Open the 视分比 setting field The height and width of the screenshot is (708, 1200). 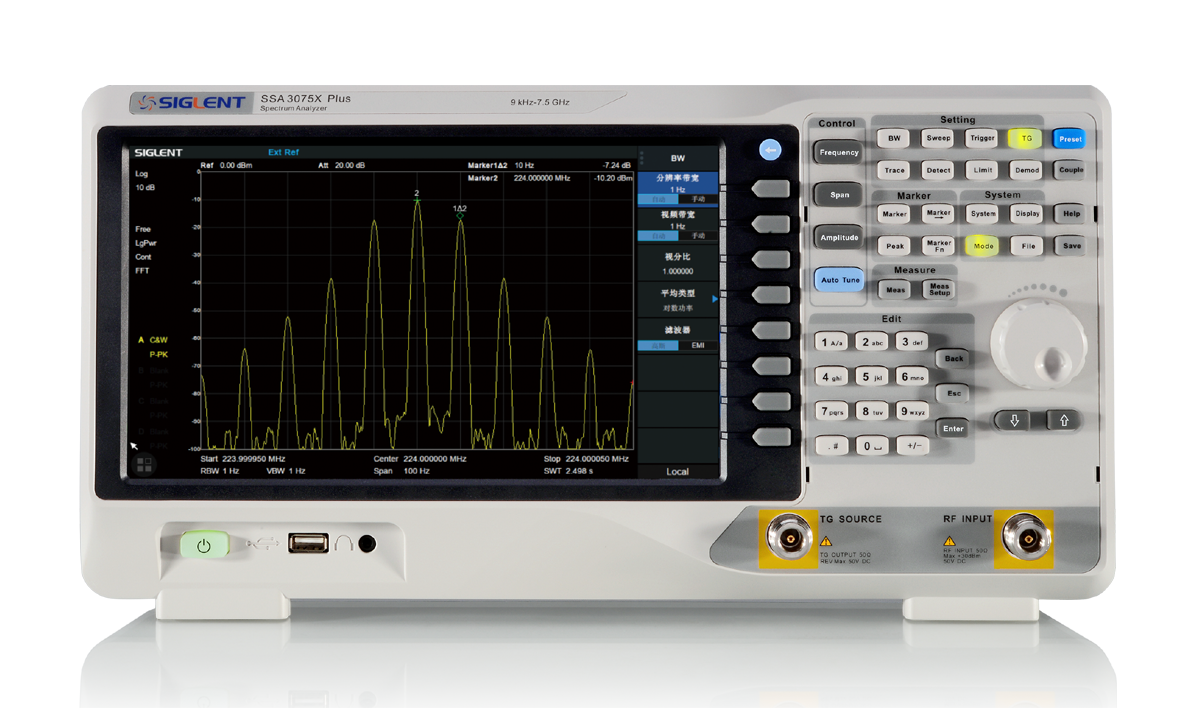[677, 264]
